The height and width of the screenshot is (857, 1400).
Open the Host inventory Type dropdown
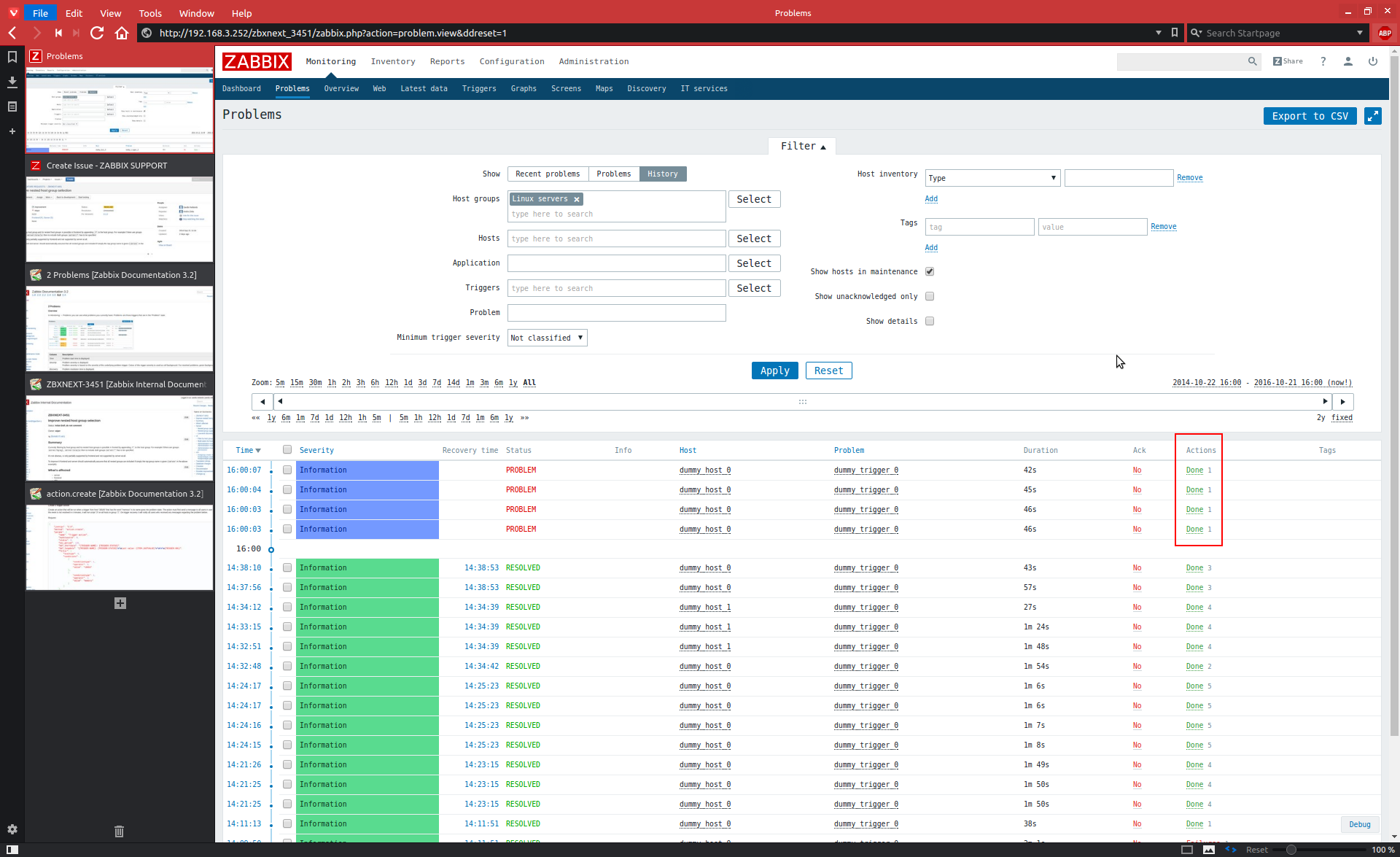[x=992, y=178]
